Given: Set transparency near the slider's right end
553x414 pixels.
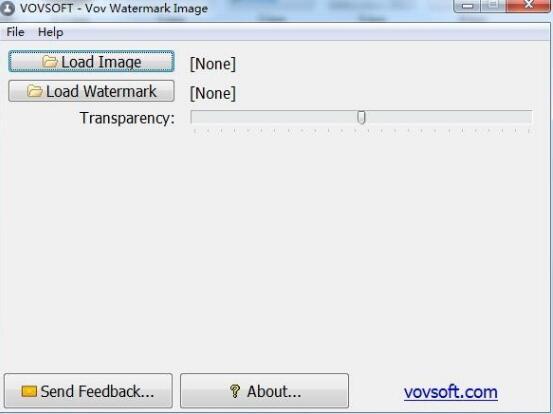Looking at the screenshot, I should (525, 117).
